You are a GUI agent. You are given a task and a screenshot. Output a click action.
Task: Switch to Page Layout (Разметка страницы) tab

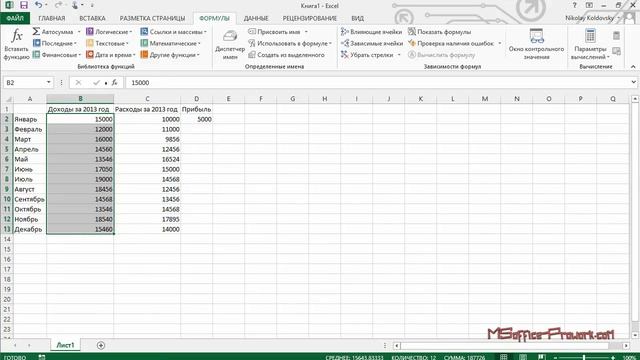click(152, 18)
